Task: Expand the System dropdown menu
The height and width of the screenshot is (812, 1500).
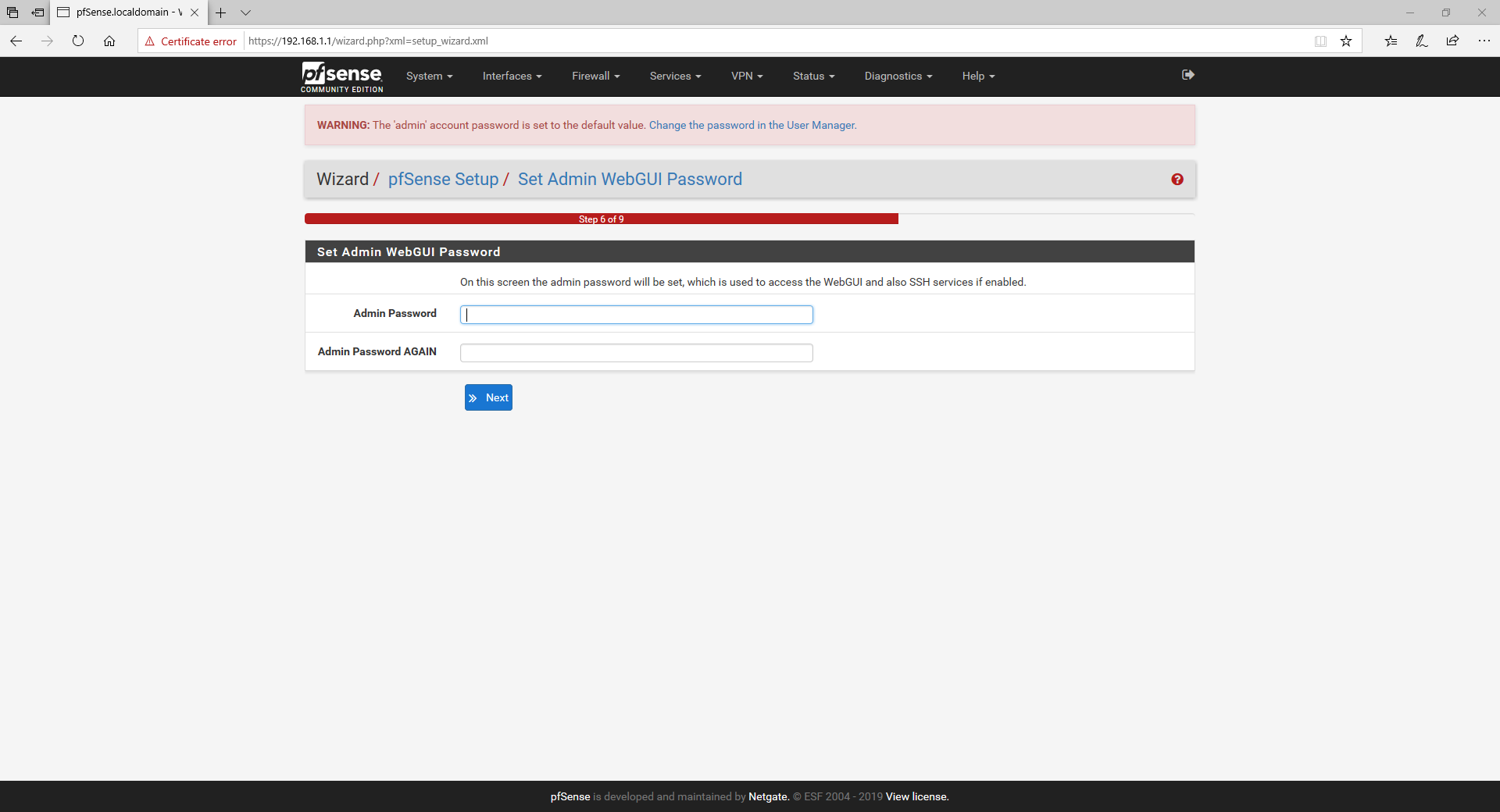Action: click(429, 77)
